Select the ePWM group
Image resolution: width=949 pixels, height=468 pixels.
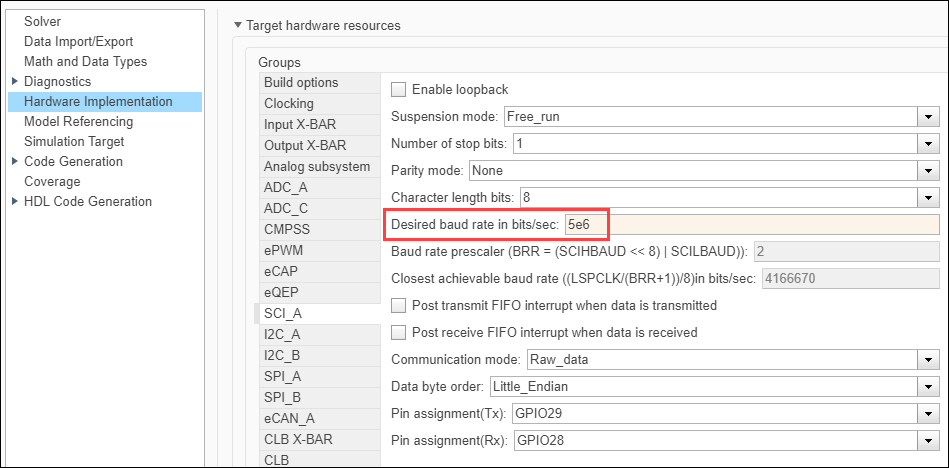pyautogui.click(x=285, y=250)
